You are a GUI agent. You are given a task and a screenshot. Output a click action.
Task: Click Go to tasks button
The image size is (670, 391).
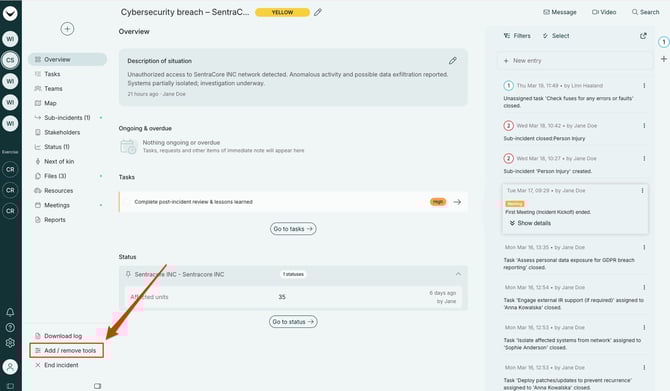(x=293, y=229)
